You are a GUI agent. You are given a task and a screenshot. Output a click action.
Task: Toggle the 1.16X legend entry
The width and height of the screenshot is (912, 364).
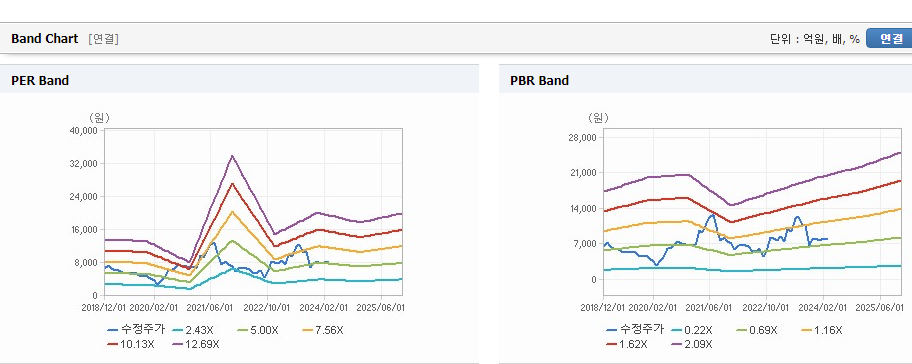click(822, 330)
